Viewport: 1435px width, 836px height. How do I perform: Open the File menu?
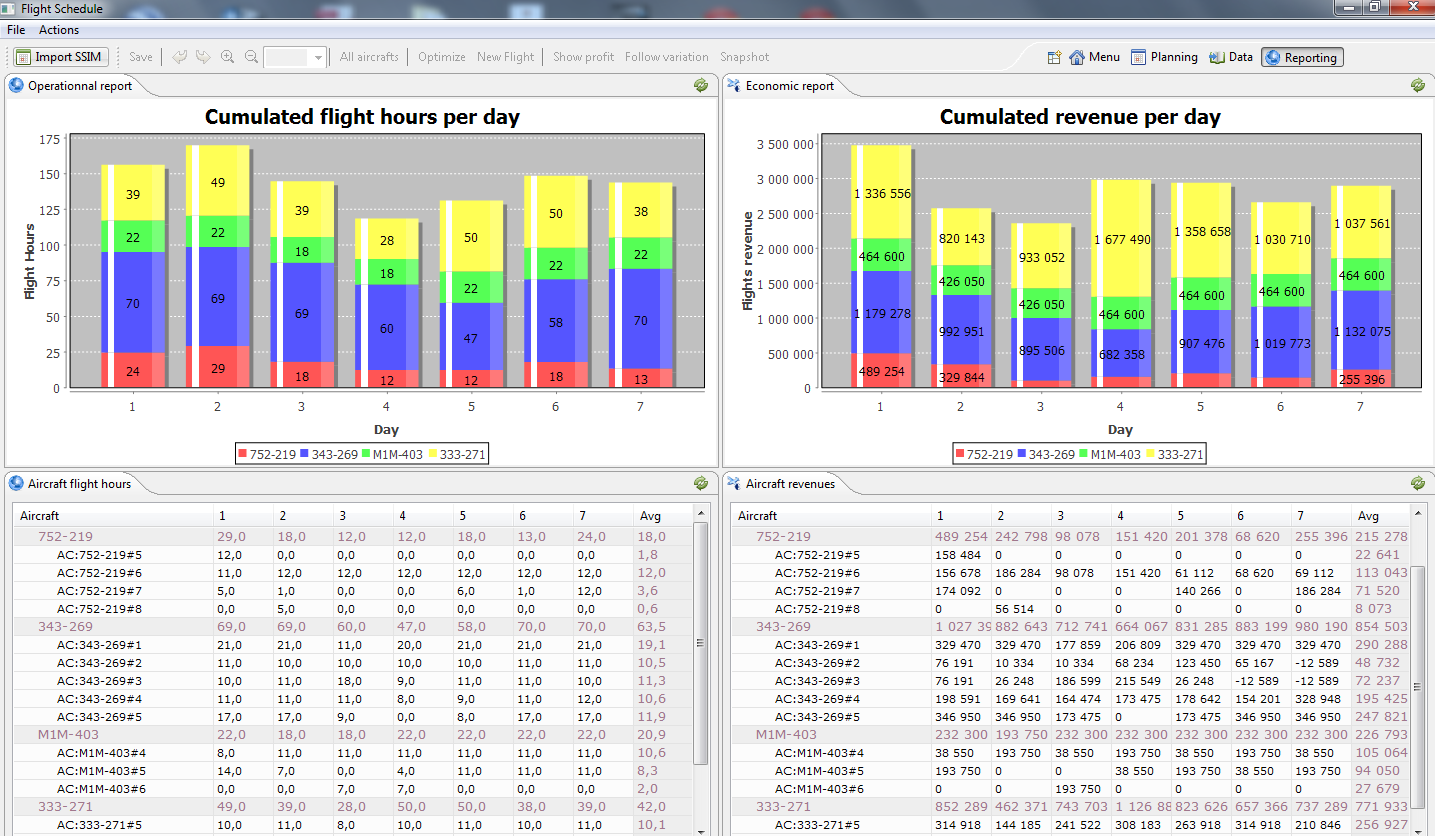pyautogui.click(x=16, y=30)
